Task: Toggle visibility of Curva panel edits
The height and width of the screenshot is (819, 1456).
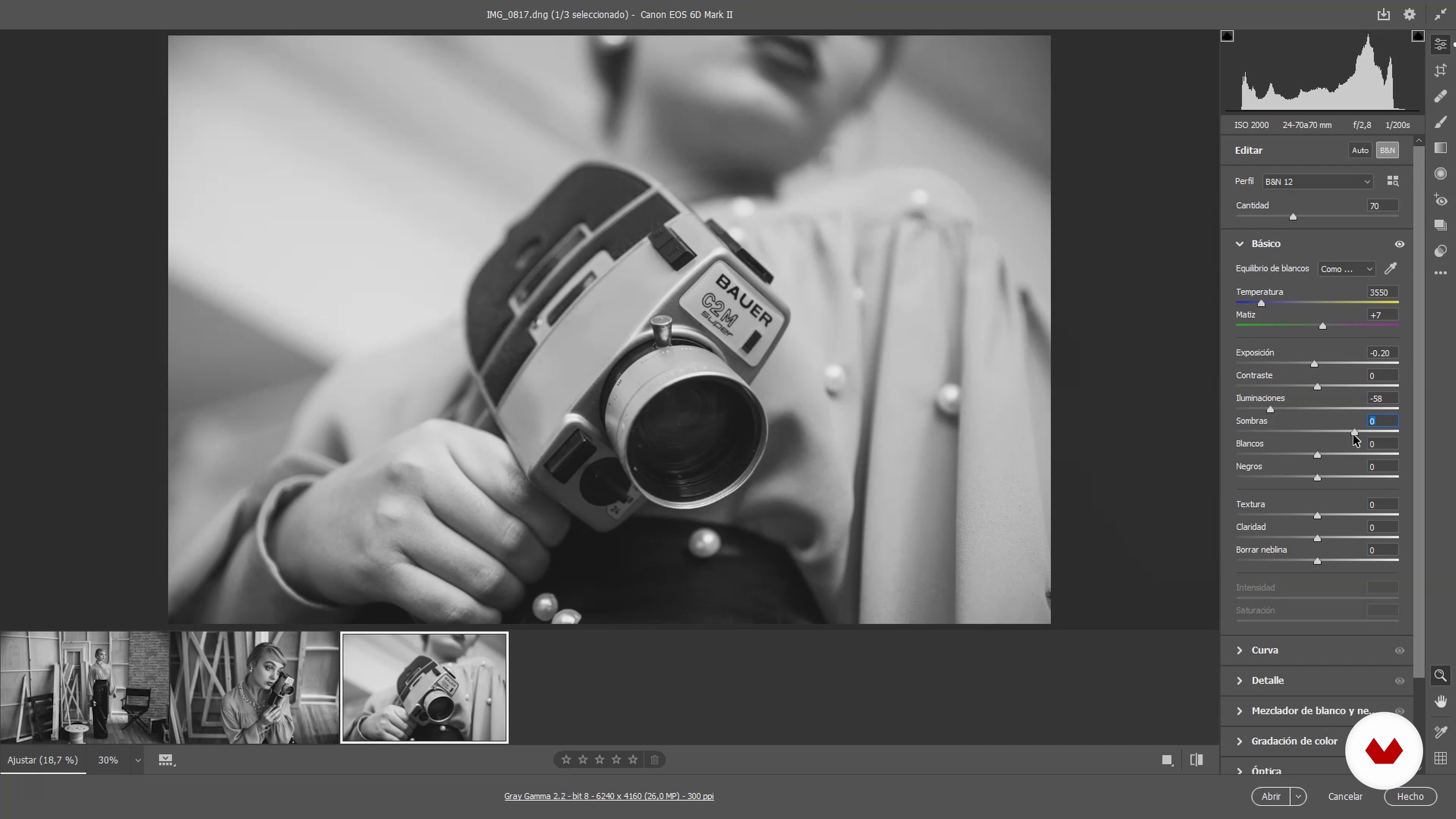Action: [1400, 651]
